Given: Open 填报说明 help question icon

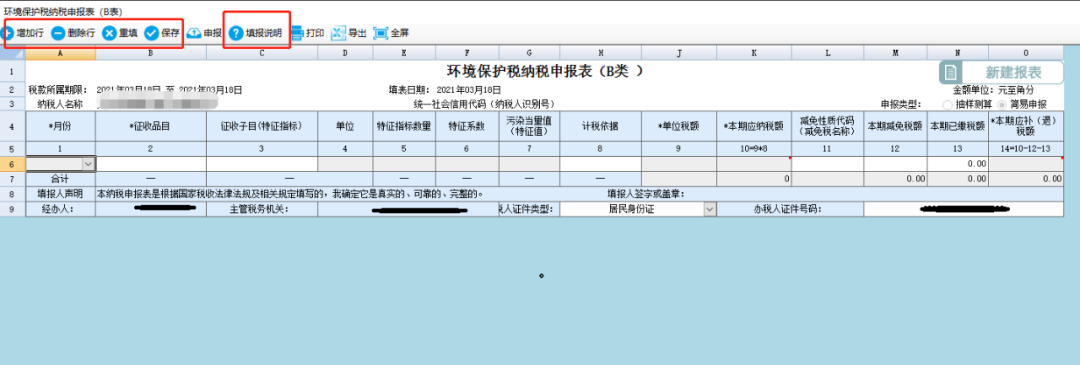Looking at the screenshot, I should [x=236, y=33].
